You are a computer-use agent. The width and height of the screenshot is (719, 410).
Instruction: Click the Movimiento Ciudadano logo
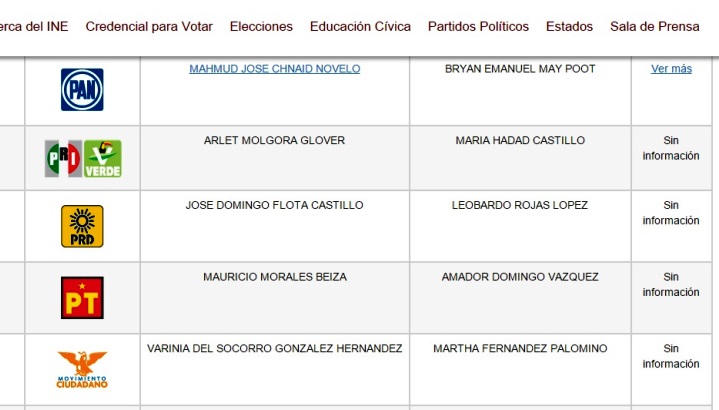(x=82, y=369)
